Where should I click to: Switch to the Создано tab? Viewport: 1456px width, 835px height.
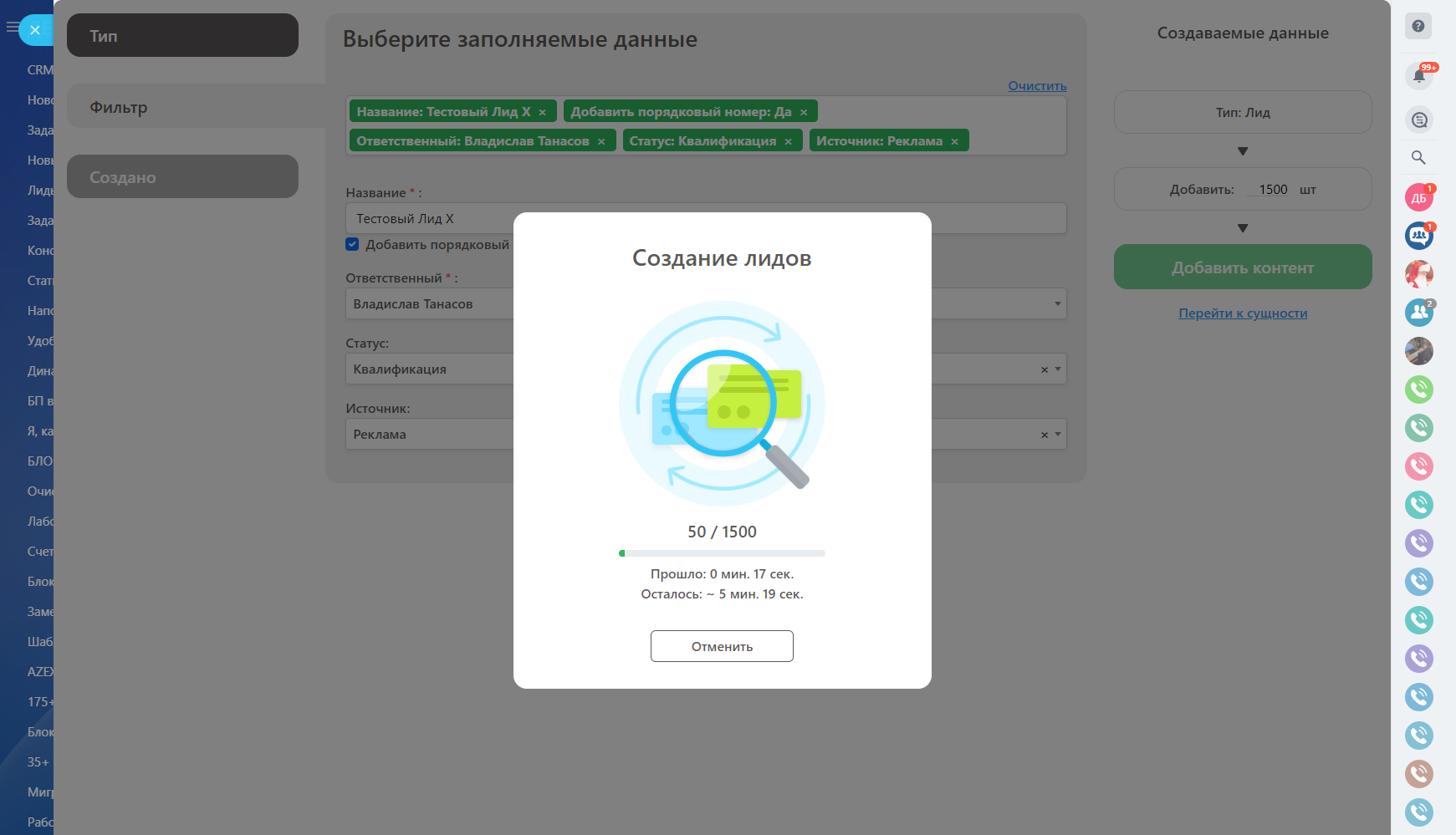point(182,176)
